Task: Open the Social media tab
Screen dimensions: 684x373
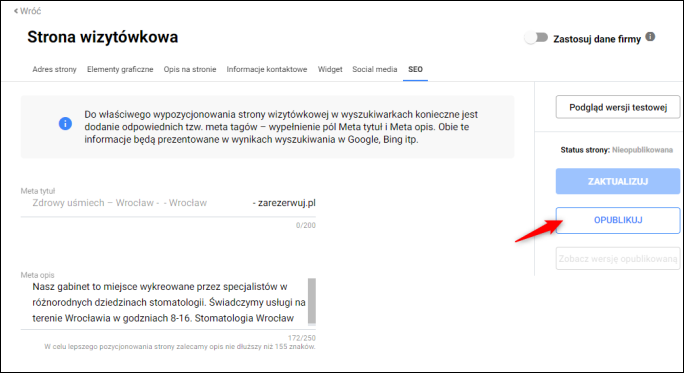Action: pyautogui.click(x=375, y=69)
